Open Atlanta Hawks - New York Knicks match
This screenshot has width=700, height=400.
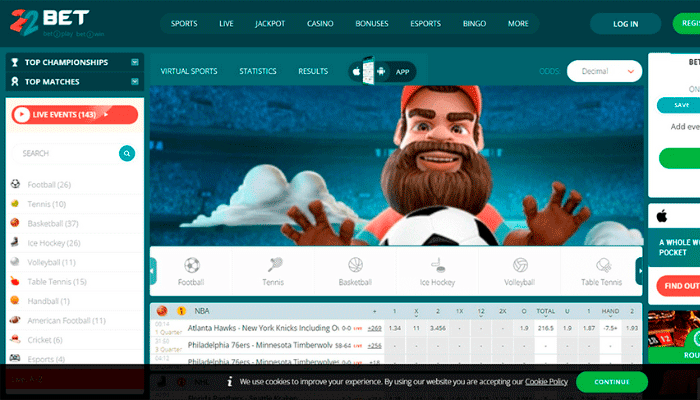(x=263, y=328)
